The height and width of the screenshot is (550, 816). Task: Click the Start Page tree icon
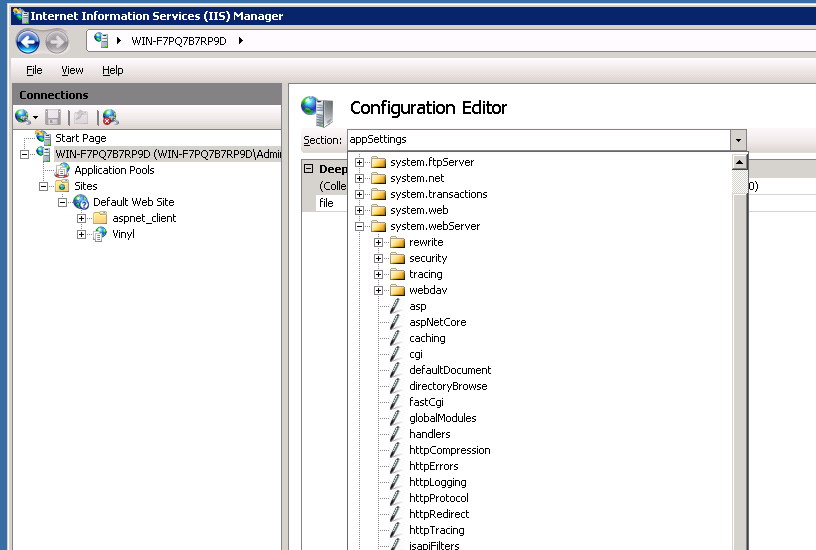[43, 138]
